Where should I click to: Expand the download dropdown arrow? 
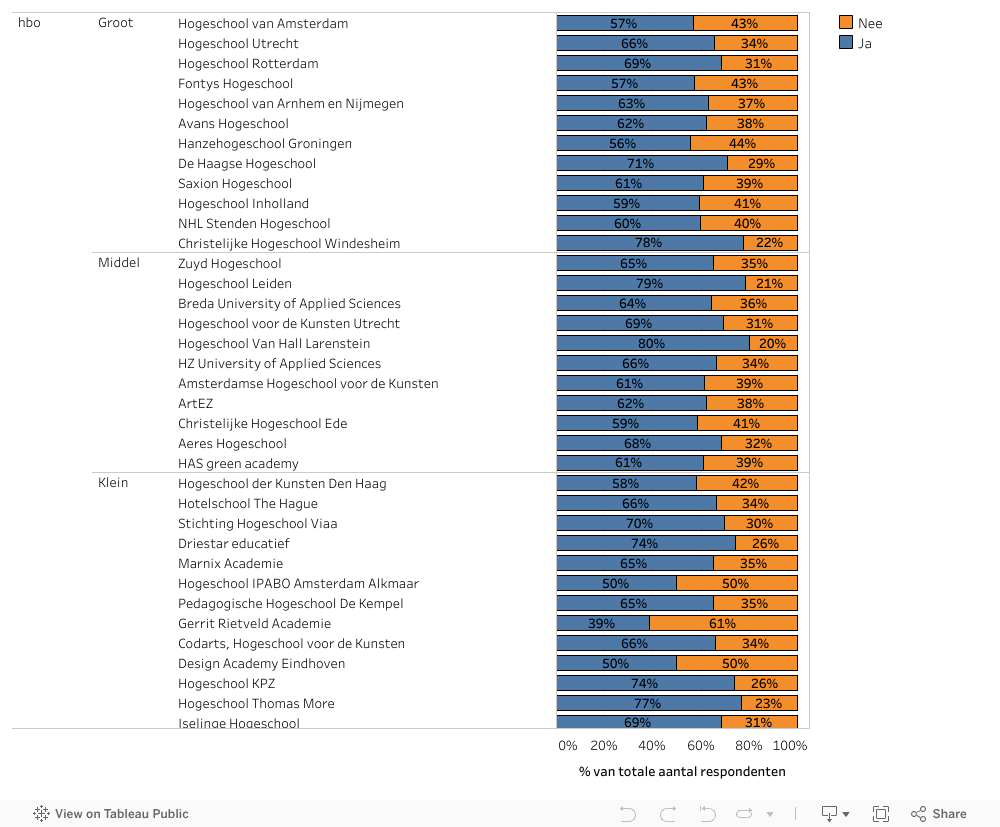coord(846,814)
